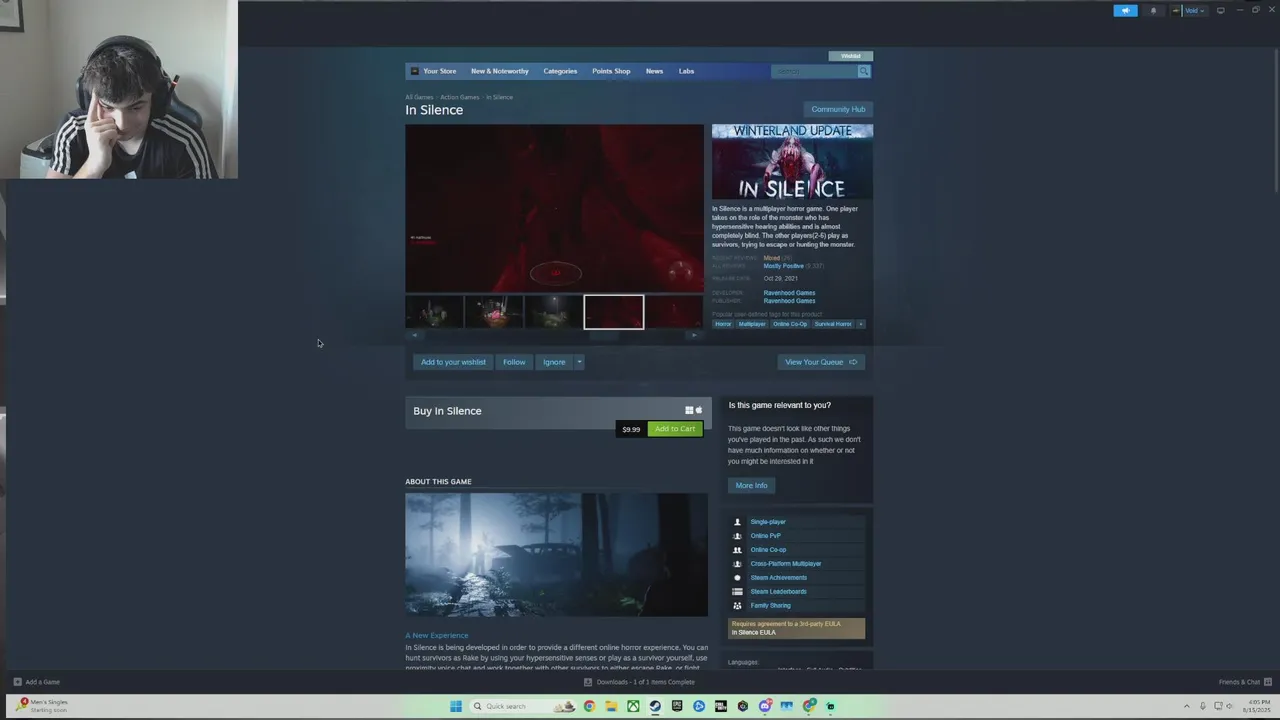This screenshot has width=1280, height=720.
Task: Click the Single-player feature link
Action: pyautogui.click(x=768, y=522)
